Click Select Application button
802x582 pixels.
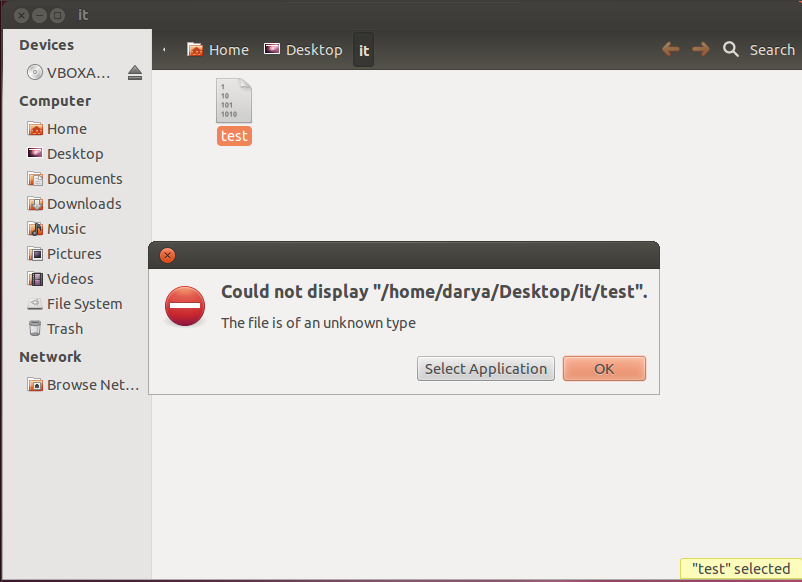pos(485,369)
